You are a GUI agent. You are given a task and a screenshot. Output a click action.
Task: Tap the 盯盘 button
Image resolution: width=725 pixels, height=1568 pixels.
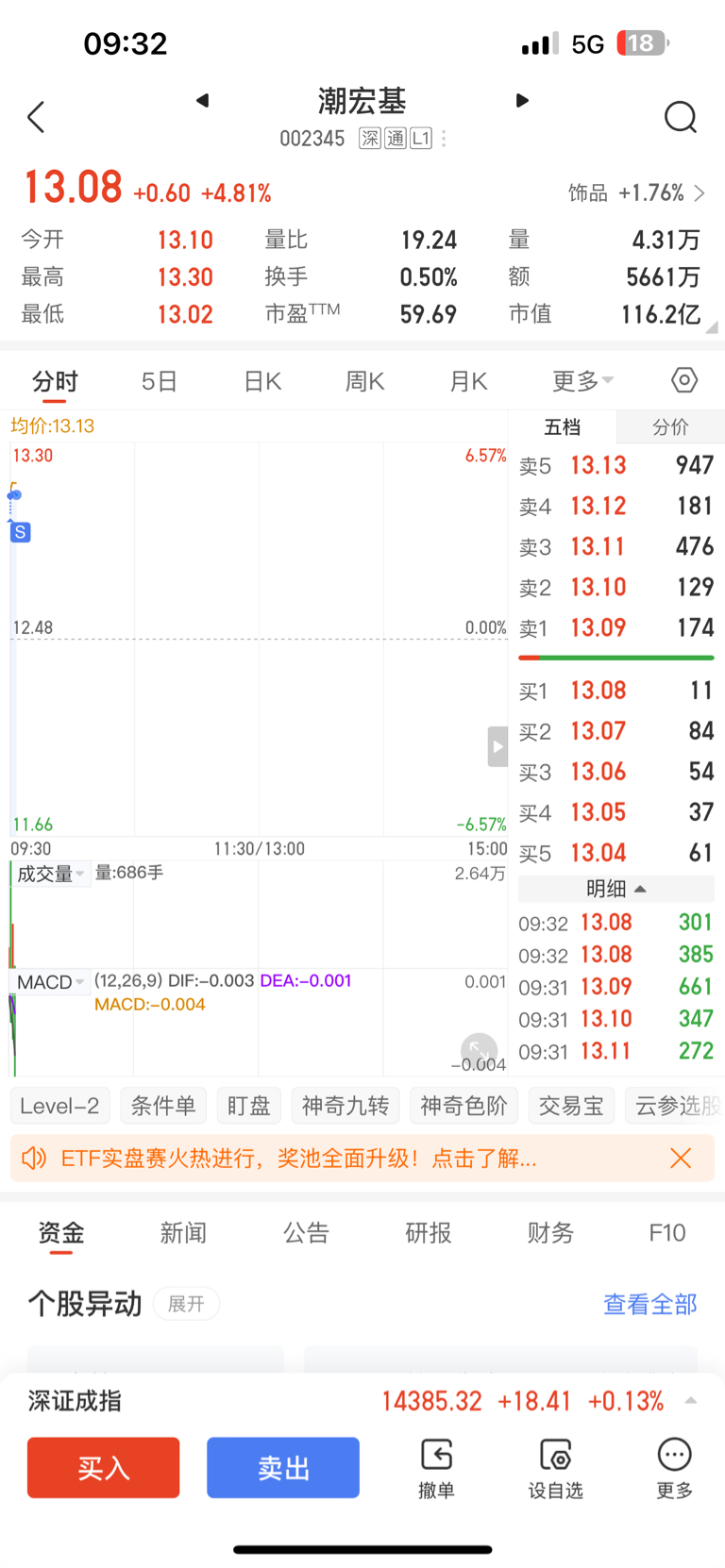(249, 1106)
